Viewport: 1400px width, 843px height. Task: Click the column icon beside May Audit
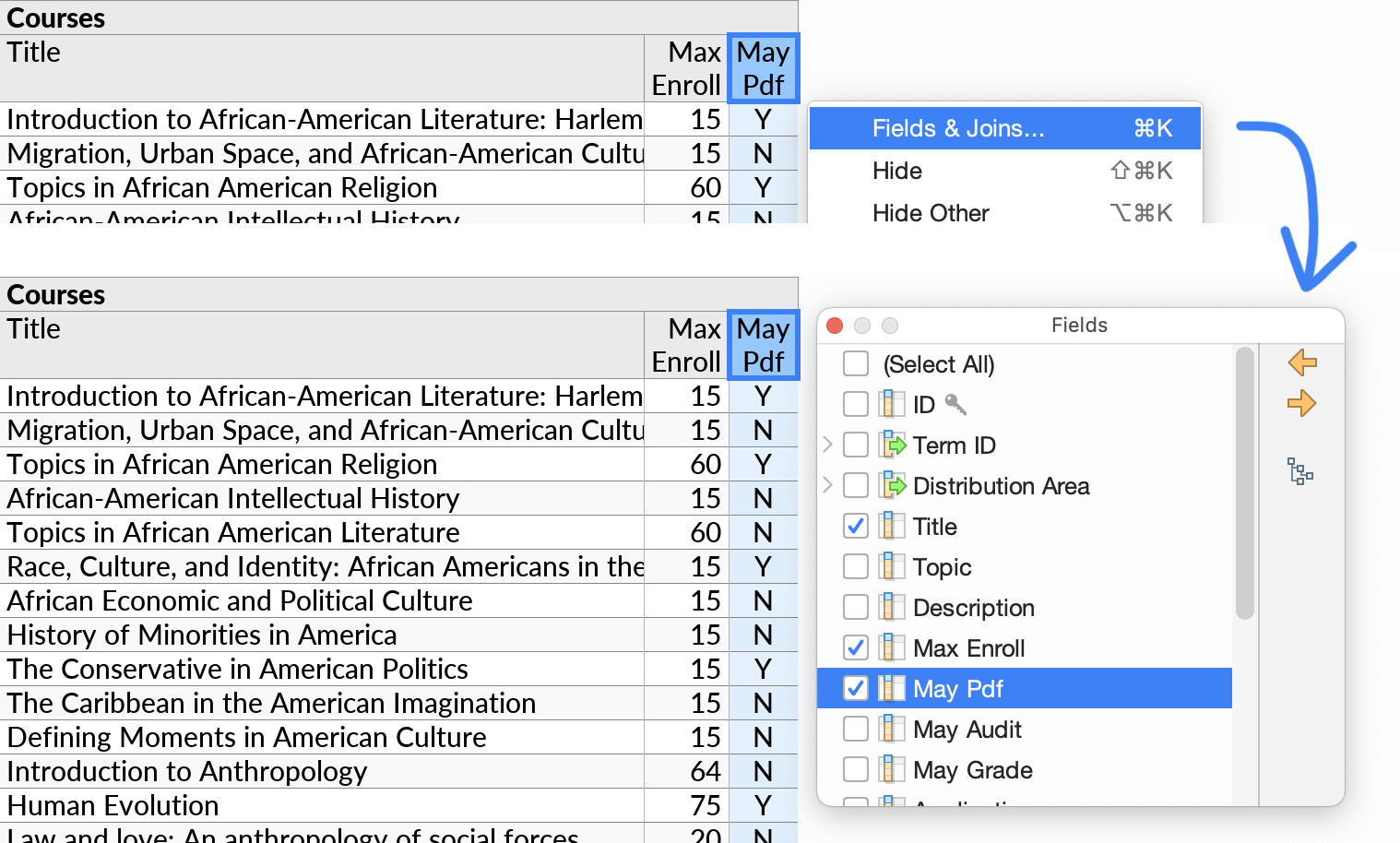tap(891, 729)
